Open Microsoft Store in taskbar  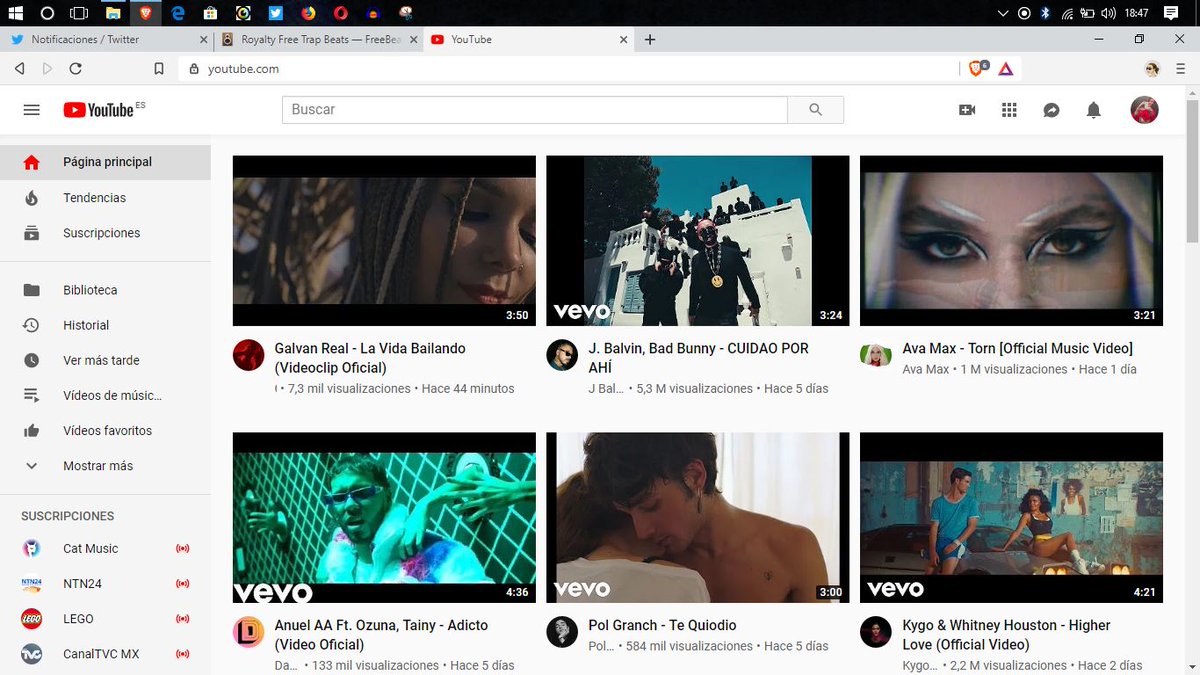click(x=210, y=13)
